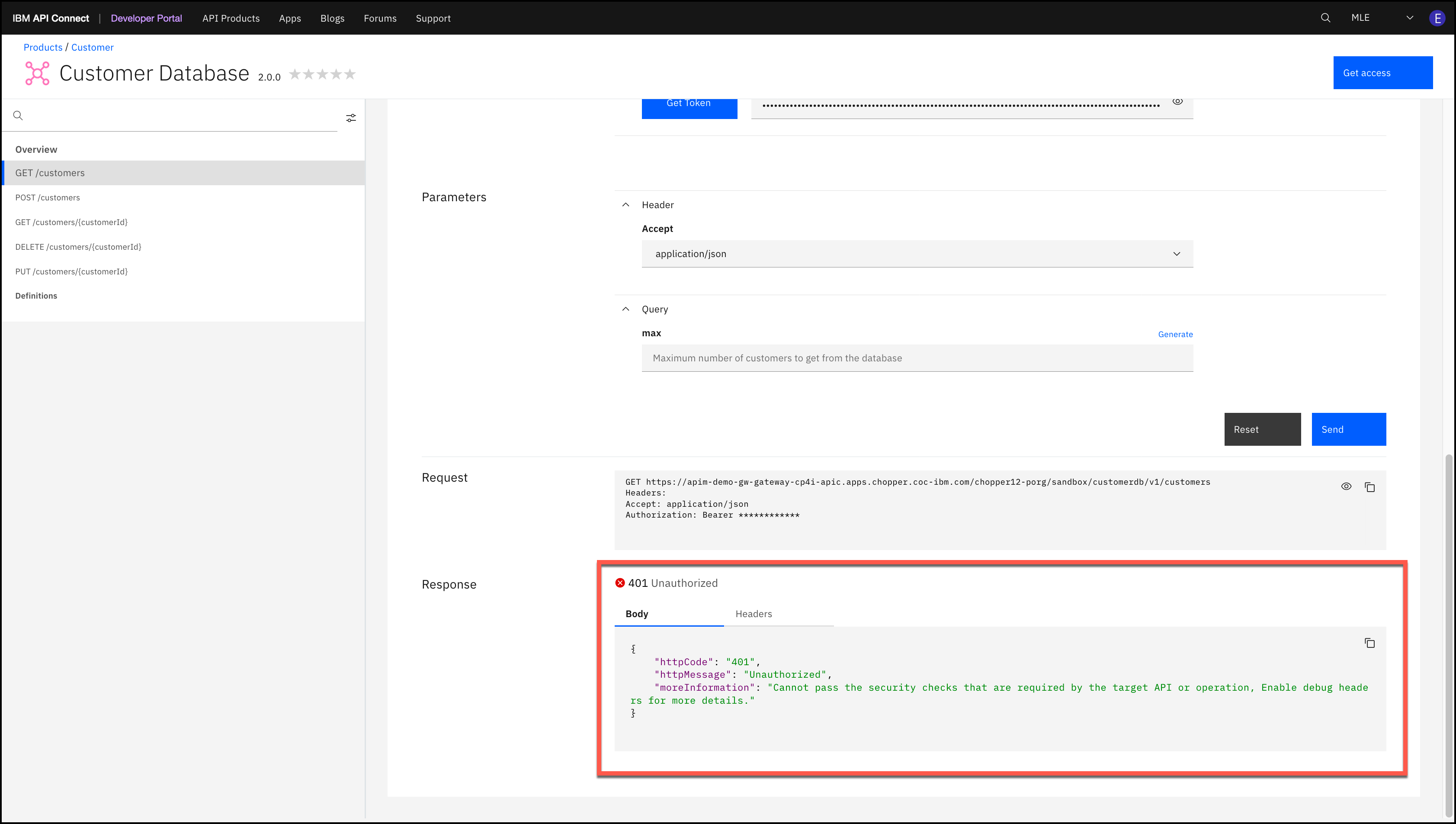Rate the product with the first star

295,74
